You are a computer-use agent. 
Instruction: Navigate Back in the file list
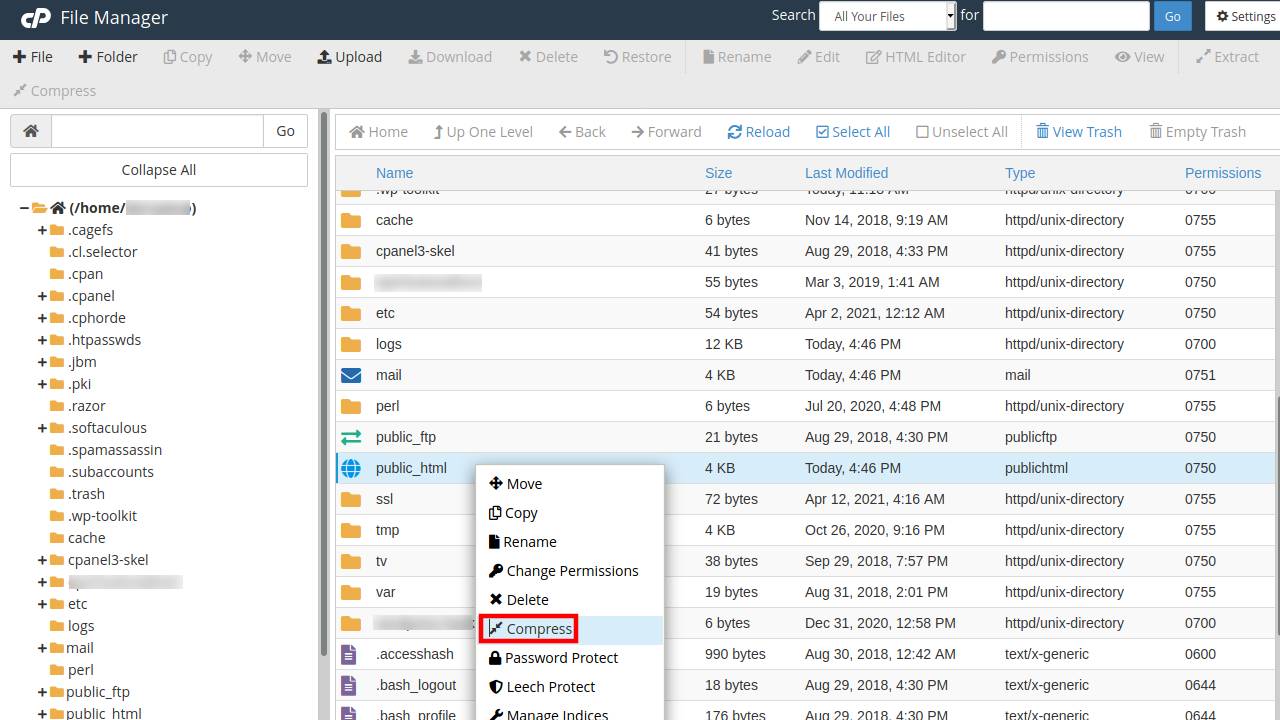coord(582,132)
